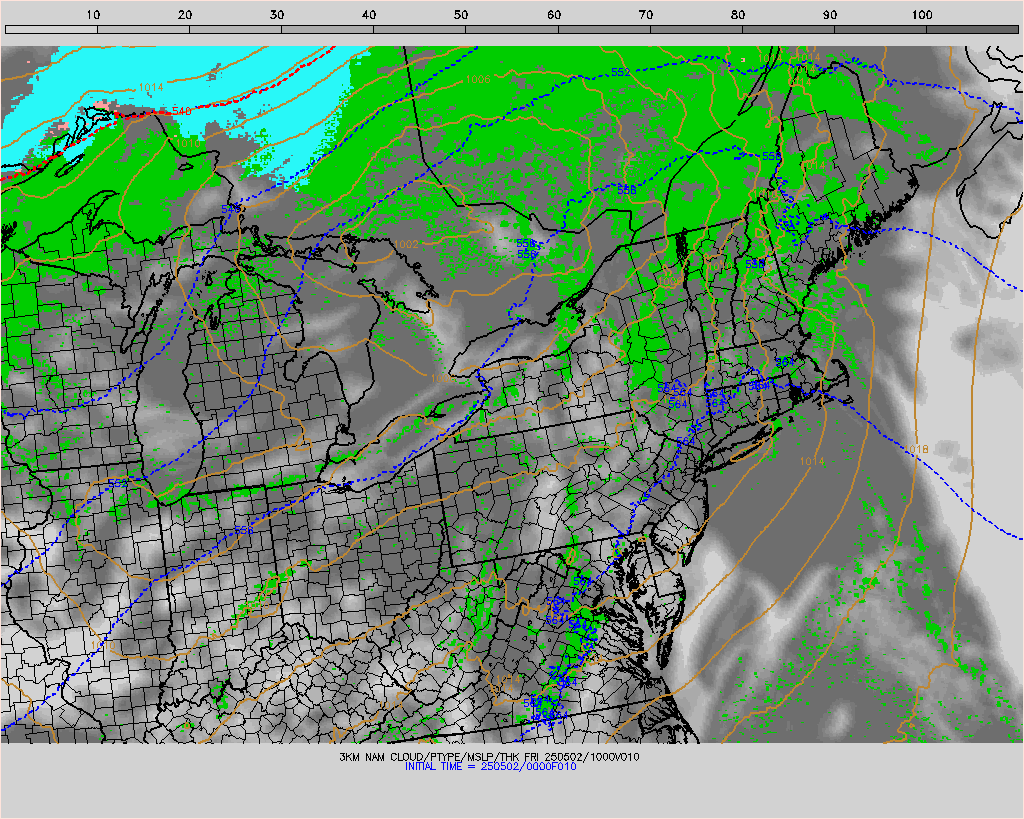This screenshot has height=819, width=1024.
Task: Click the blue "INITIAL TIME = 250502/0000F010" text
Action: point(490,766)
